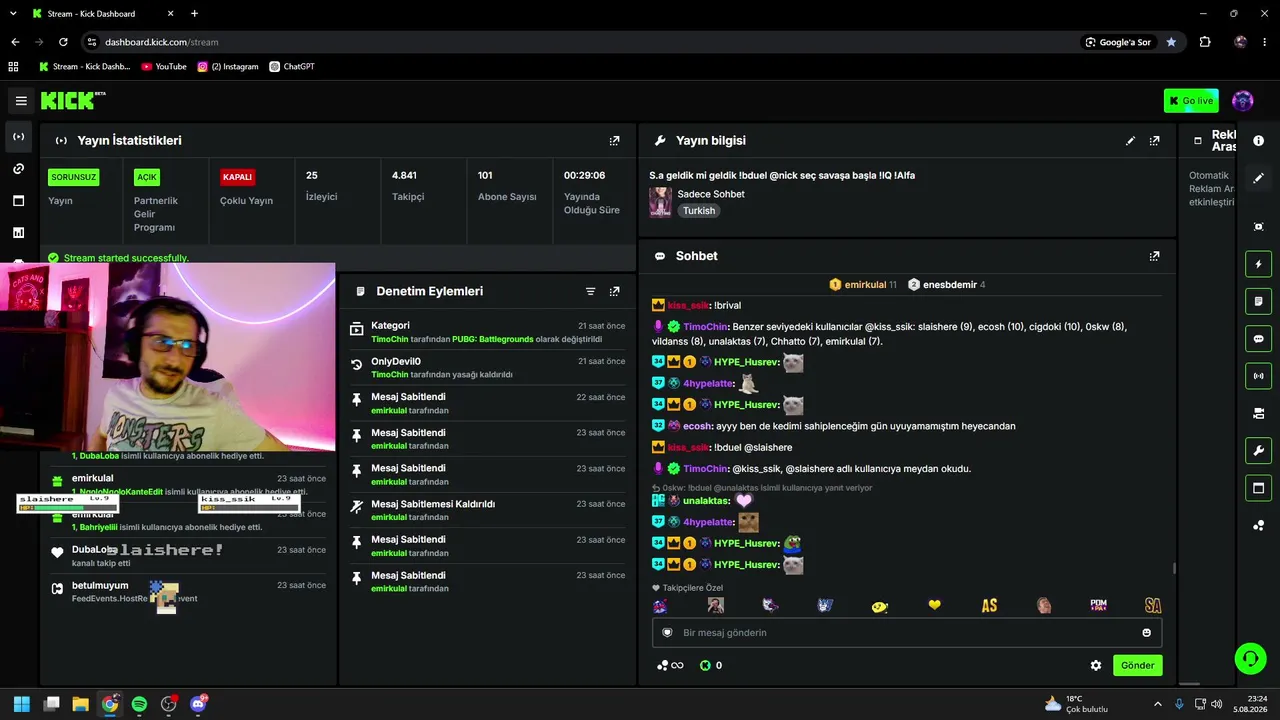This screenshot has height=720, width=1280.
Task: Click the screen-capture icon in the right toolbar
Action: coord(1258,227)
